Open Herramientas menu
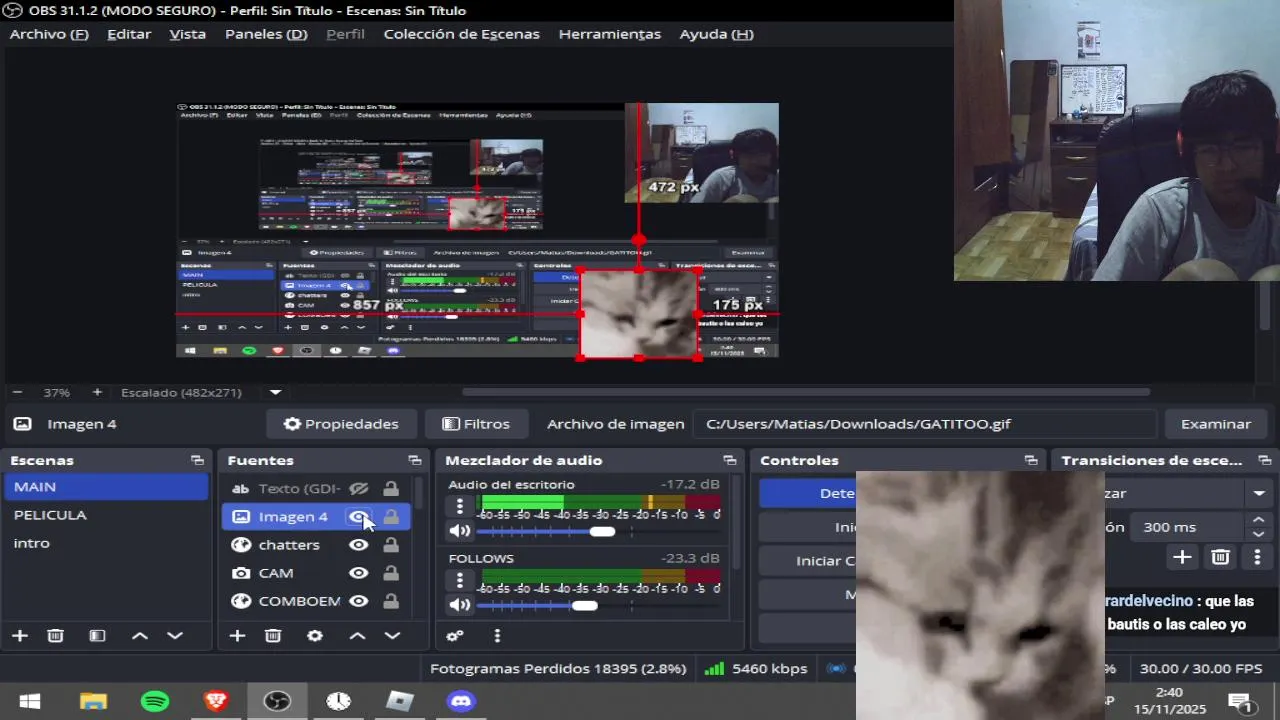Screen dimensions: 1280x720 pyautogui.click(x=610, y=34)
